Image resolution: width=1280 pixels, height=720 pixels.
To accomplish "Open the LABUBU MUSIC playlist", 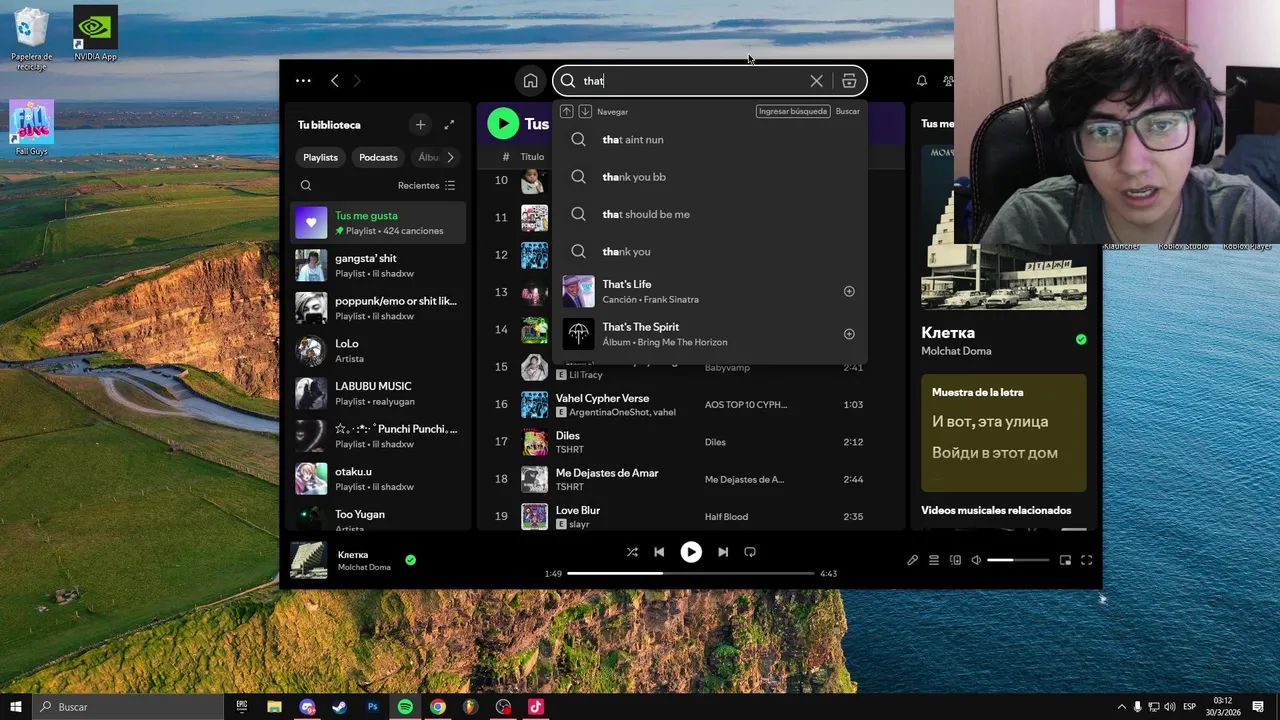I will click(378, 394).
